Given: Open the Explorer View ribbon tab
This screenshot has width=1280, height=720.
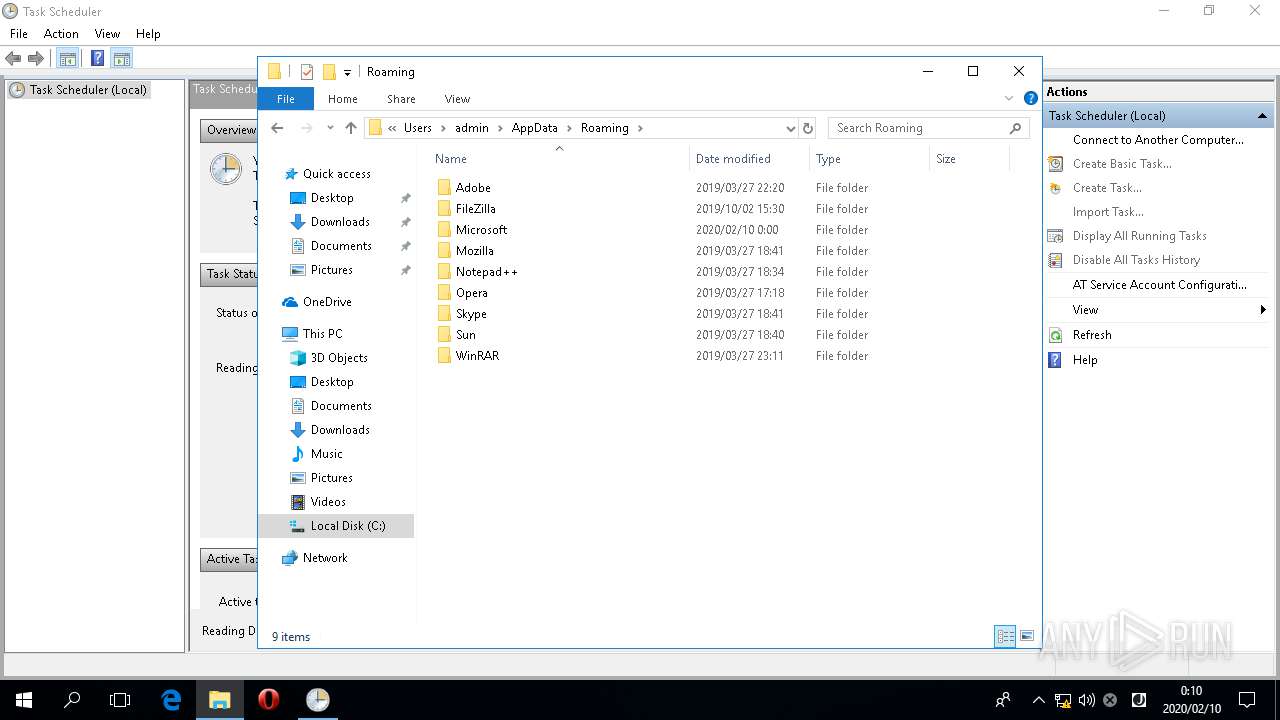Looking at the screenshot, I should click(457, 99).
